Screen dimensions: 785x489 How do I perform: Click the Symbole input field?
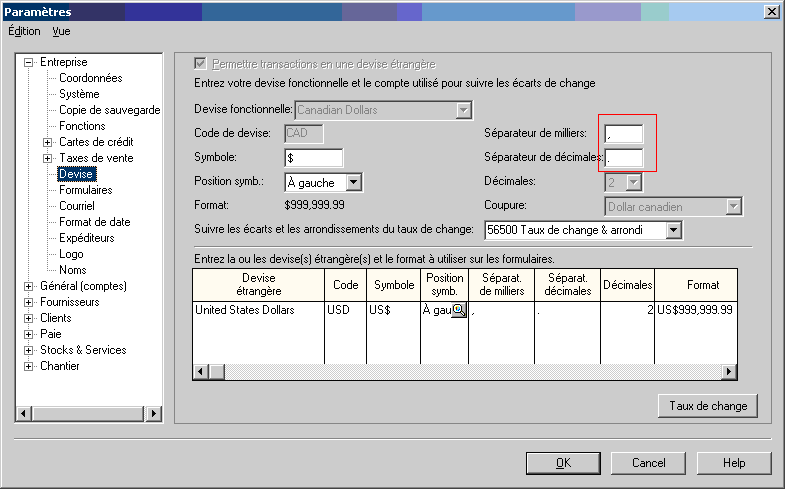(x=314, y=158)
